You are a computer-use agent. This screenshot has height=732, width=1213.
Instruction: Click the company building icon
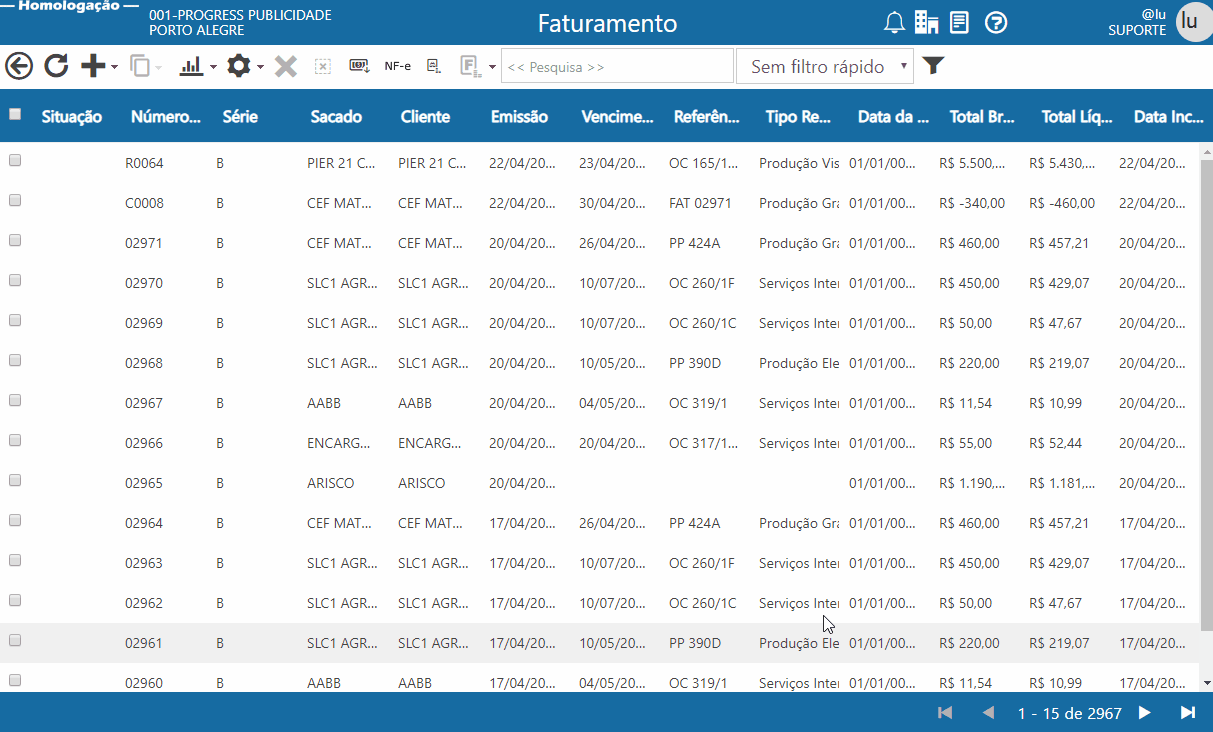pos(927,23)
